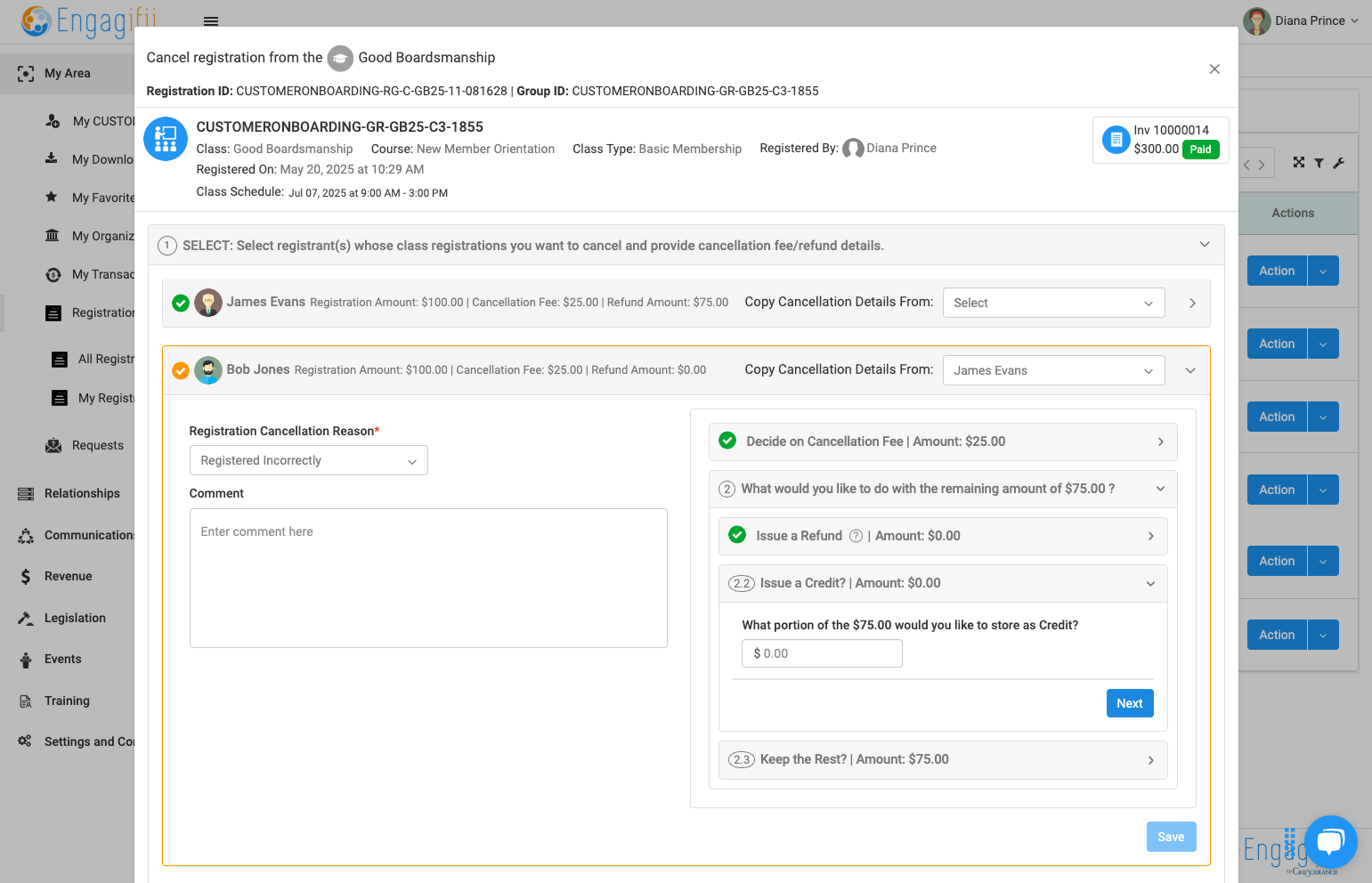Click the Legislation gavel icon
The image size is (1372, 883).
26,618
